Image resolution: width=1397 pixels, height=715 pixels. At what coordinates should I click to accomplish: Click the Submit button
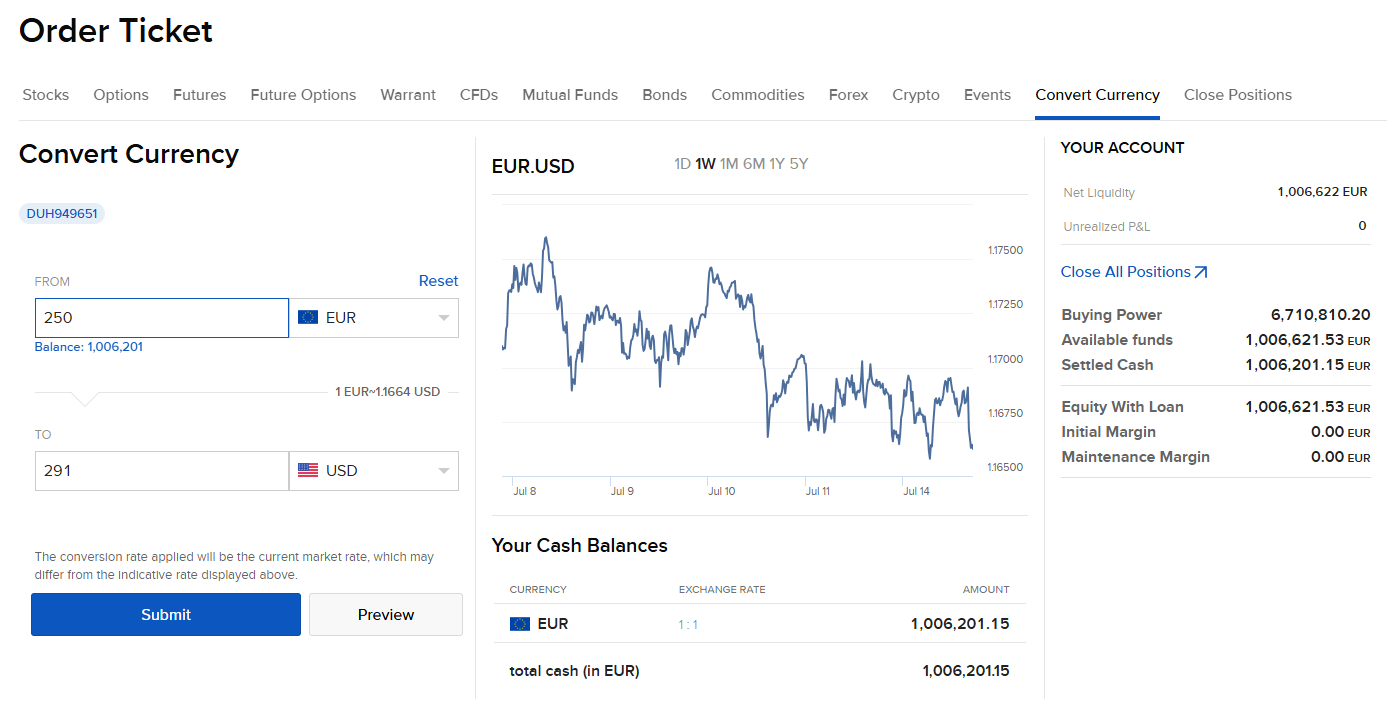165,614
